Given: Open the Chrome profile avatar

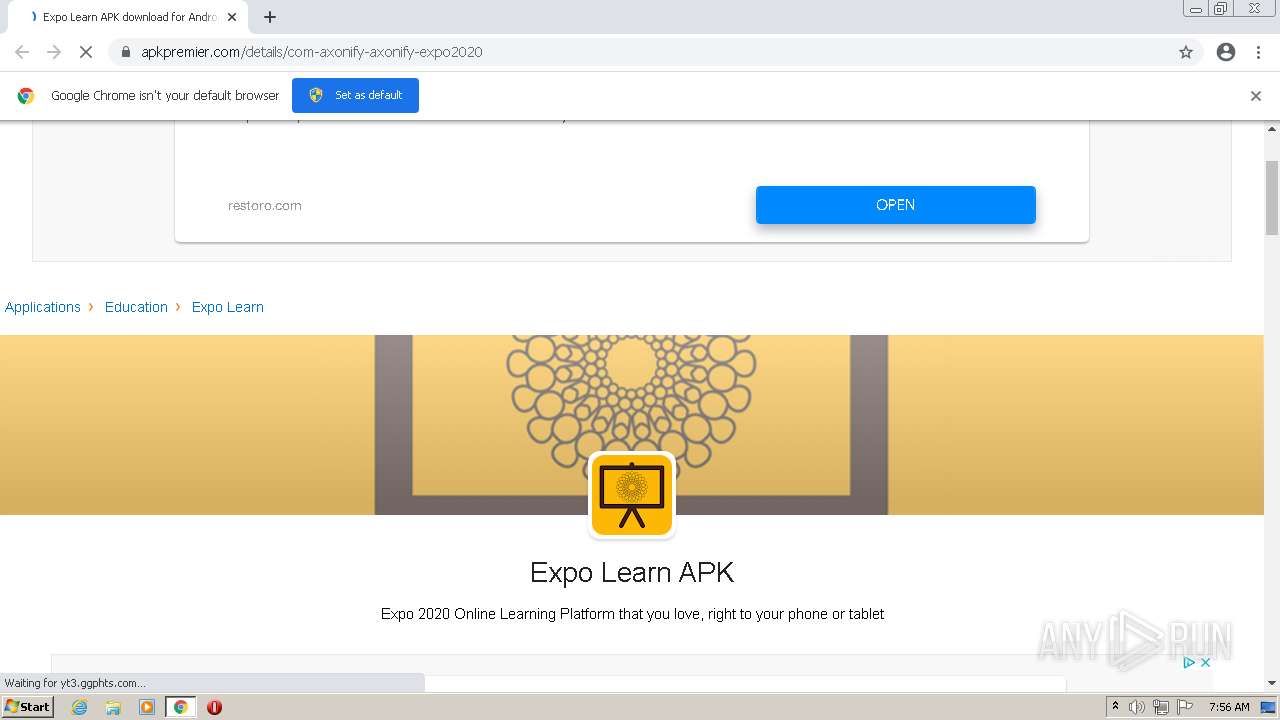Looking at the screenshot, I should (1226, 52).
